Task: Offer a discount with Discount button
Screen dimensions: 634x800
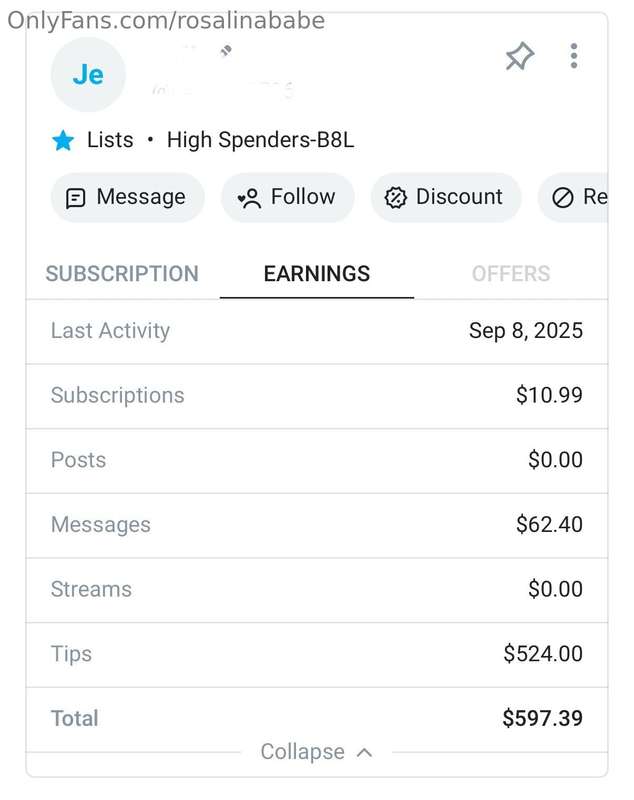Action: point(446,197)
